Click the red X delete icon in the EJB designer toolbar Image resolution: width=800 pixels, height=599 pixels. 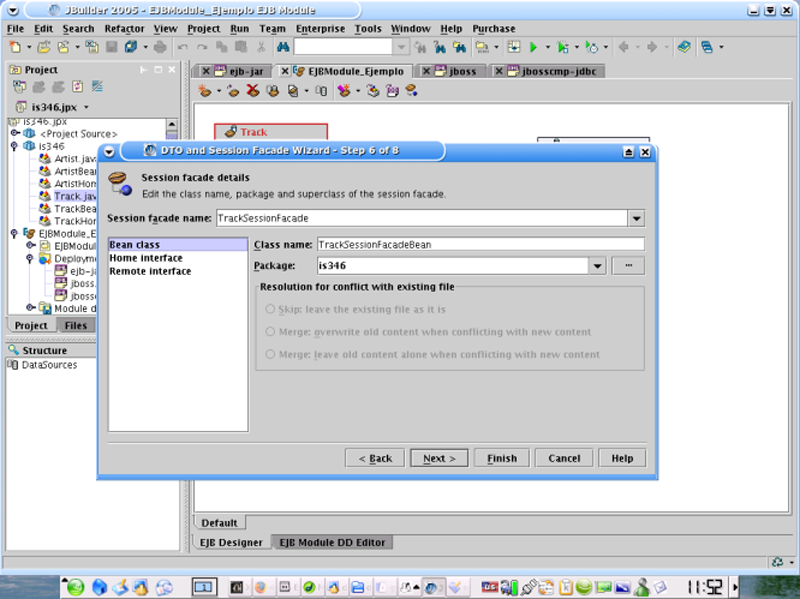(253, 91)
